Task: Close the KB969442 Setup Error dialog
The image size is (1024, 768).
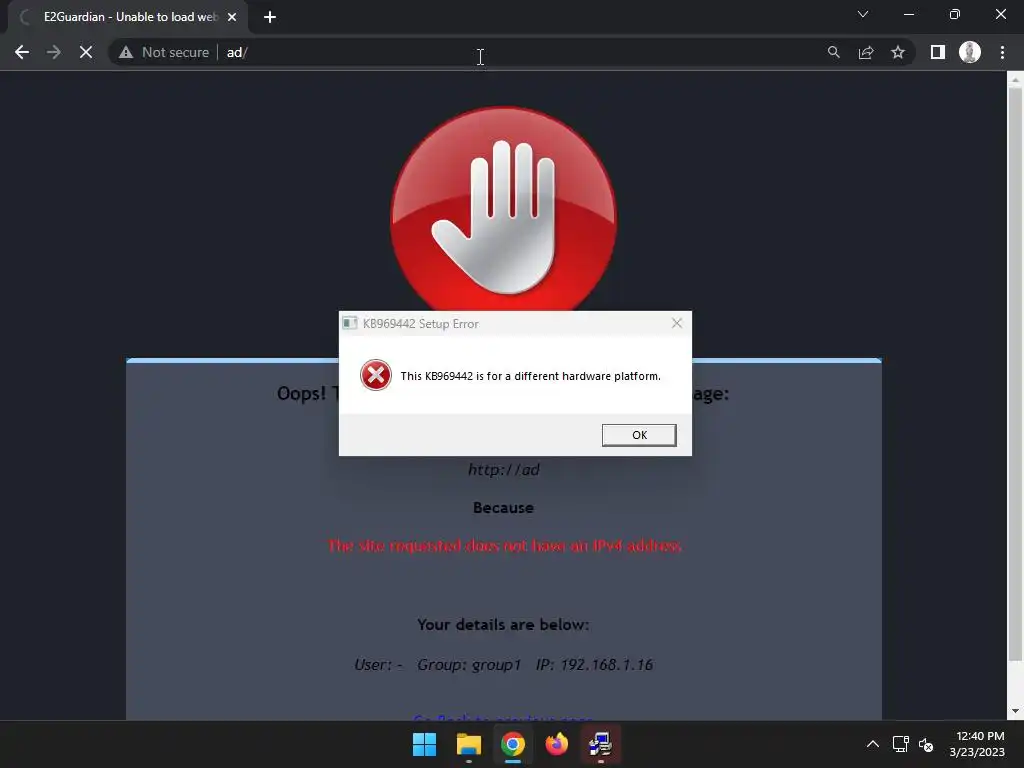Action: click(677, 323)
